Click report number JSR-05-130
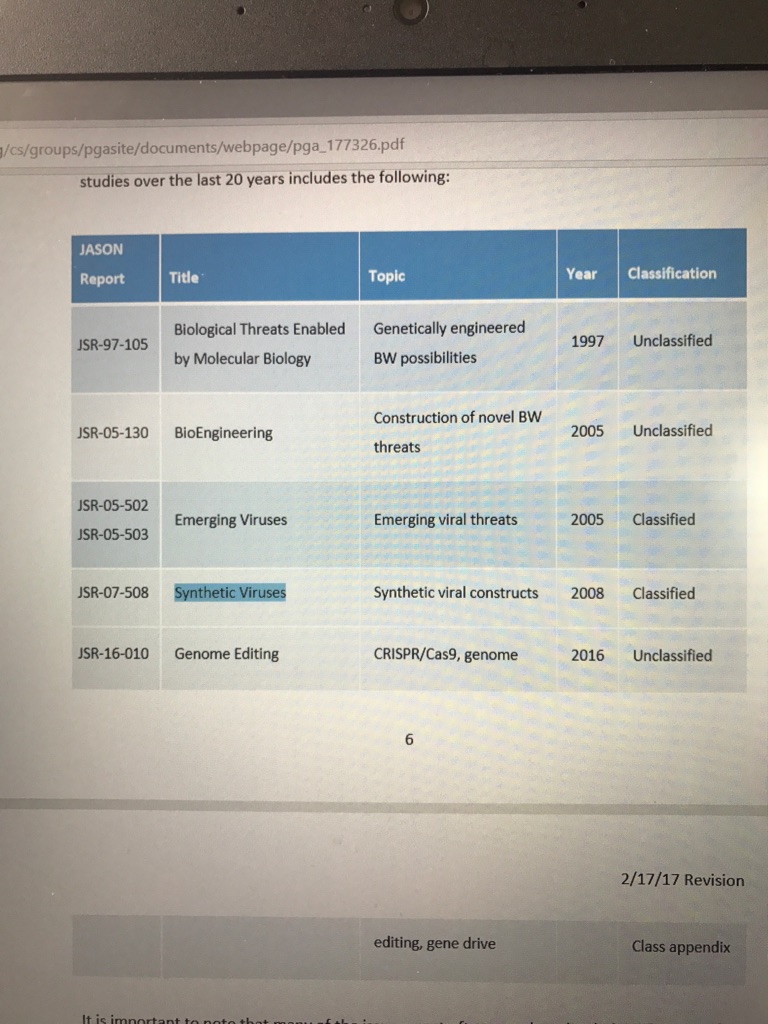This screenshot has width=768, height=1024. pyautogui.click(x=112, y=433)
